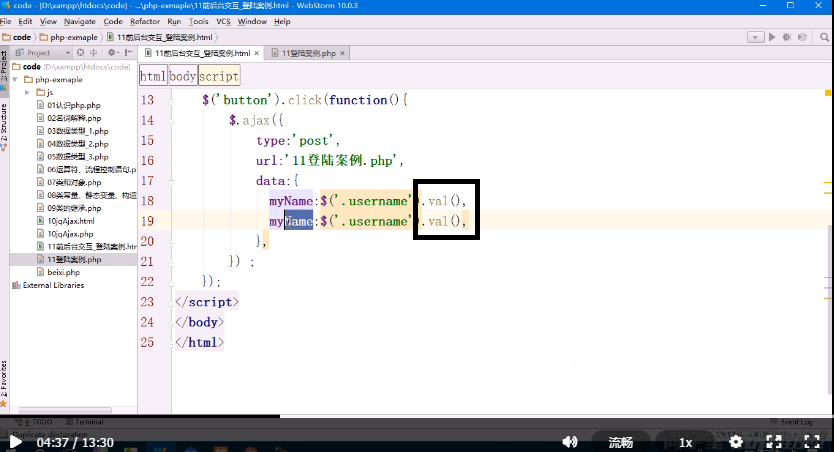Hide the Project tool window
This screenshot has height=452, width=834.
(128, 53)
